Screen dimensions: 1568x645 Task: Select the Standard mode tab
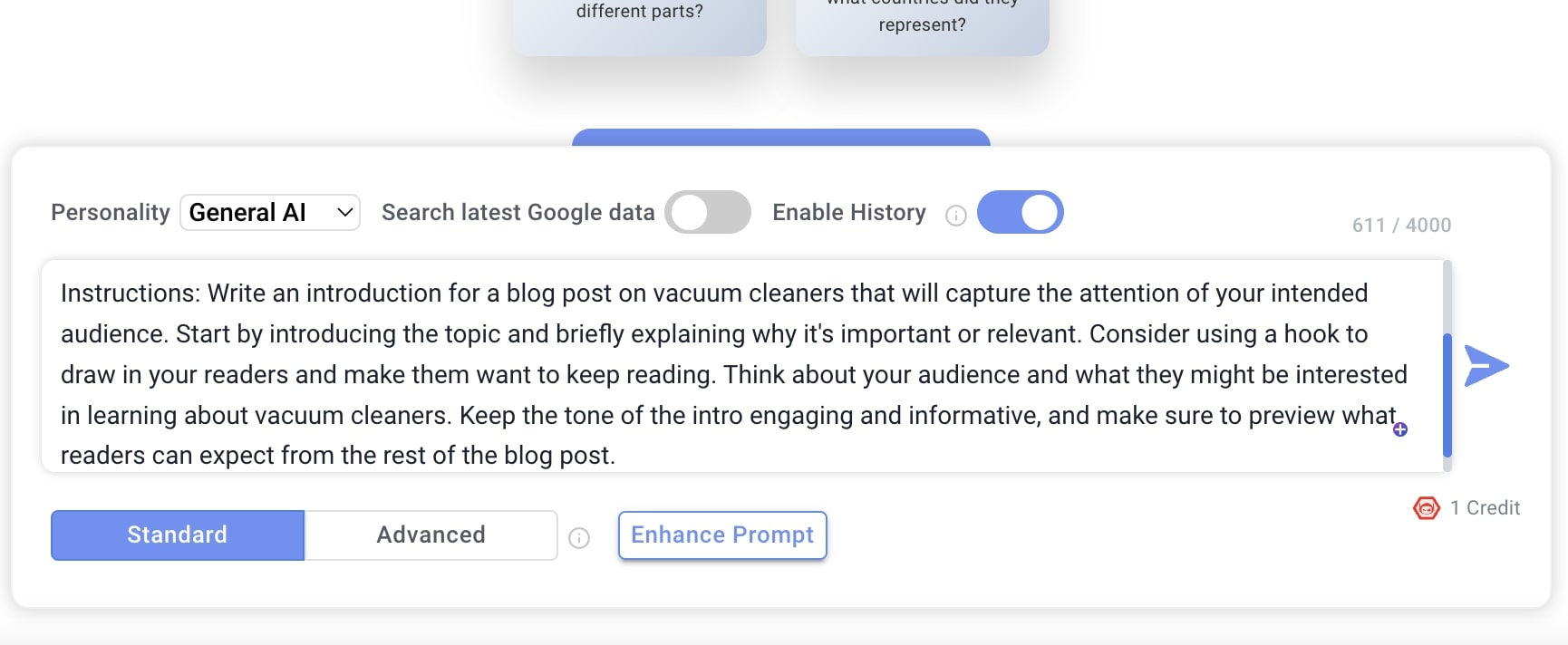pos(178,535)
